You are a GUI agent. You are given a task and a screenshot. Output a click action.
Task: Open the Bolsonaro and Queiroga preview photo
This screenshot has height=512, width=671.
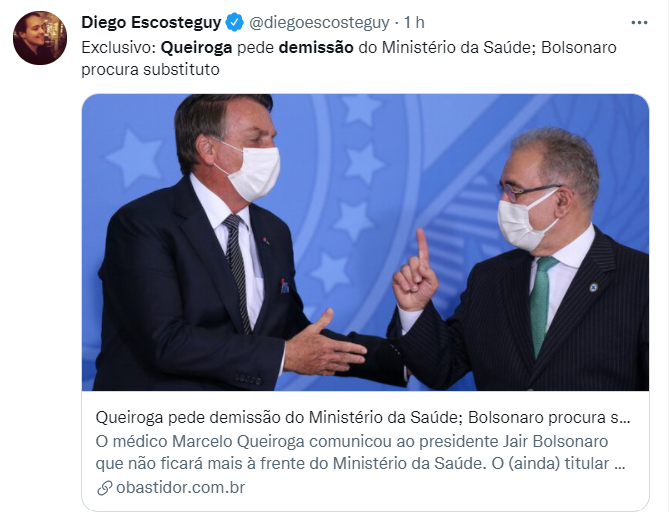(365, 242)
